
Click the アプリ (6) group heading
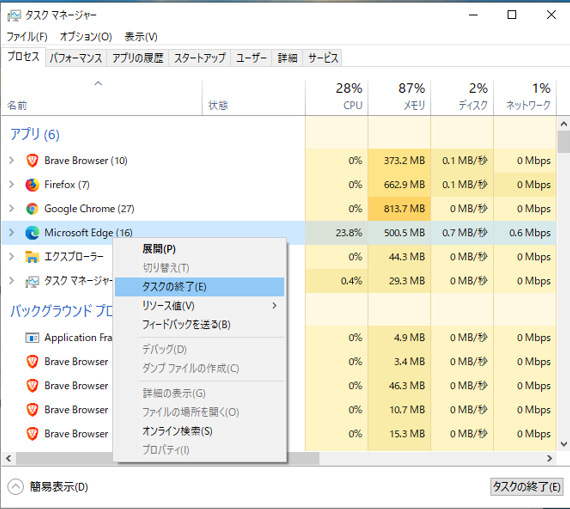(x=35, y=135)
